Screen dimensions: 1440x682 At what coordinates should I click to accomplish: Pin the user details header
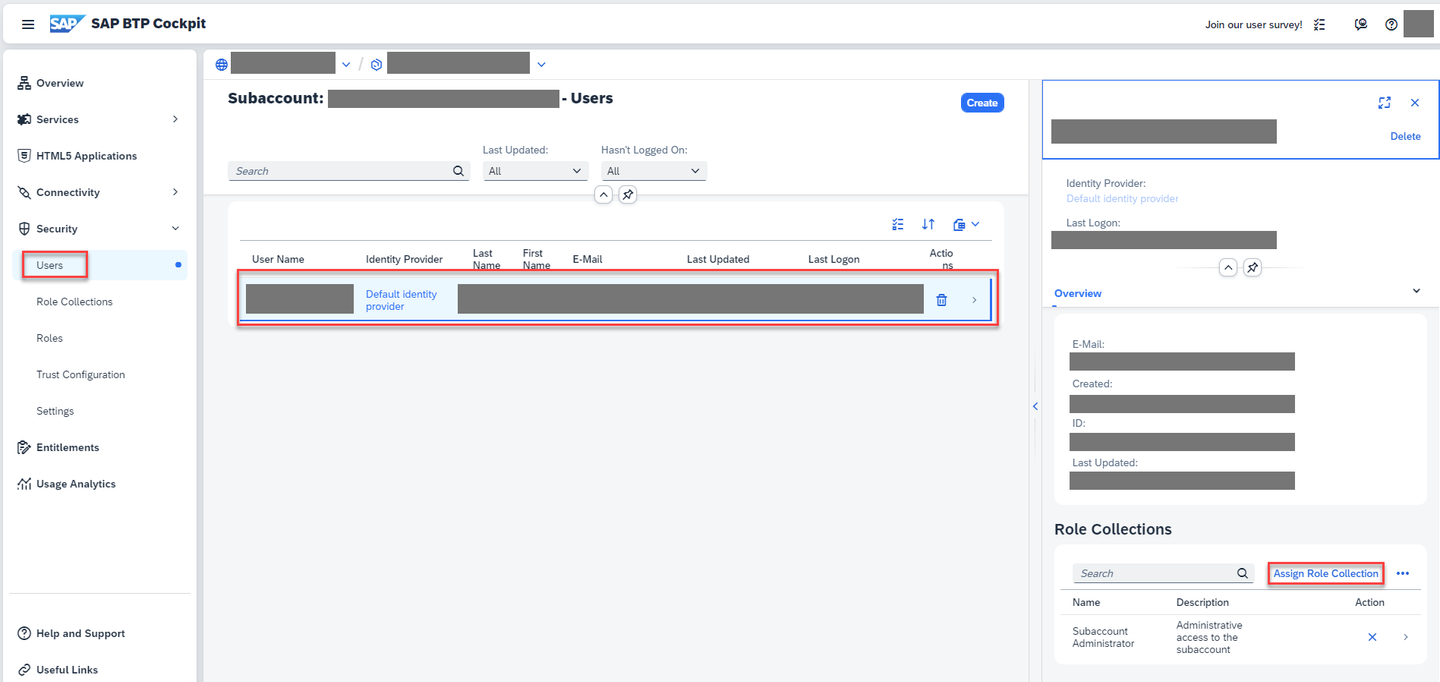pos(1253,268)
